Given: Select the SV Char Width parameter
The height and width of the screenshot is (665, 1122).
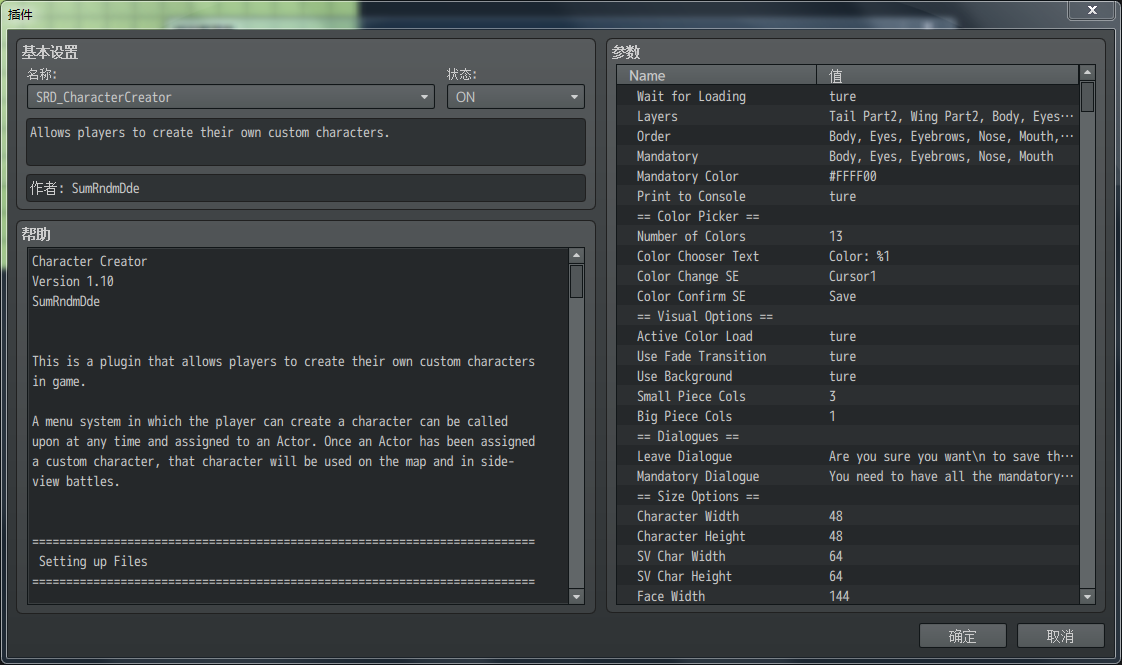Looking at the screenshot, I should click(848, 557).
